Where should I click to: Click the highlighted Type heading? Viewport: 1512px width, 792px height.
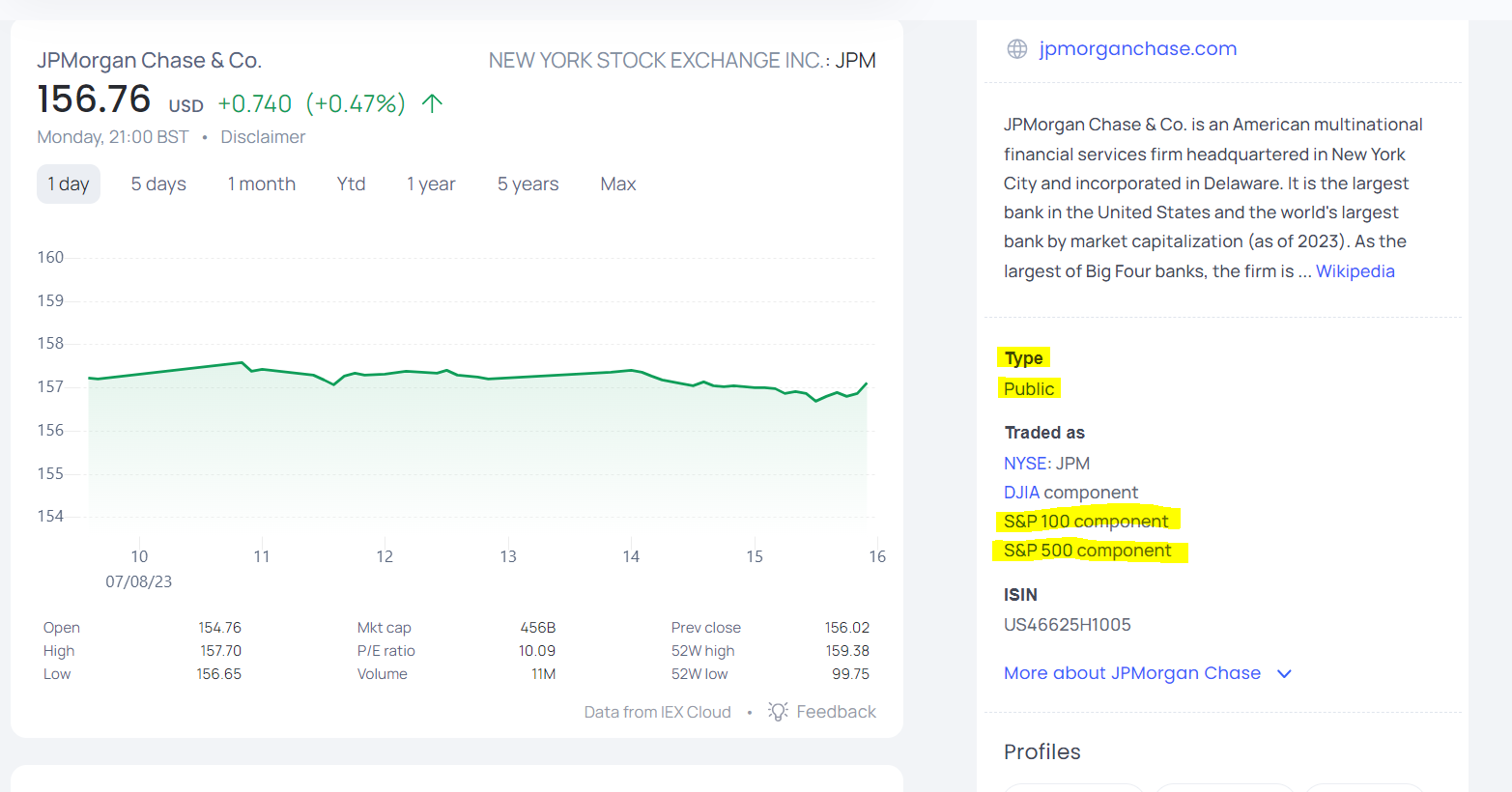[1023, 358]
